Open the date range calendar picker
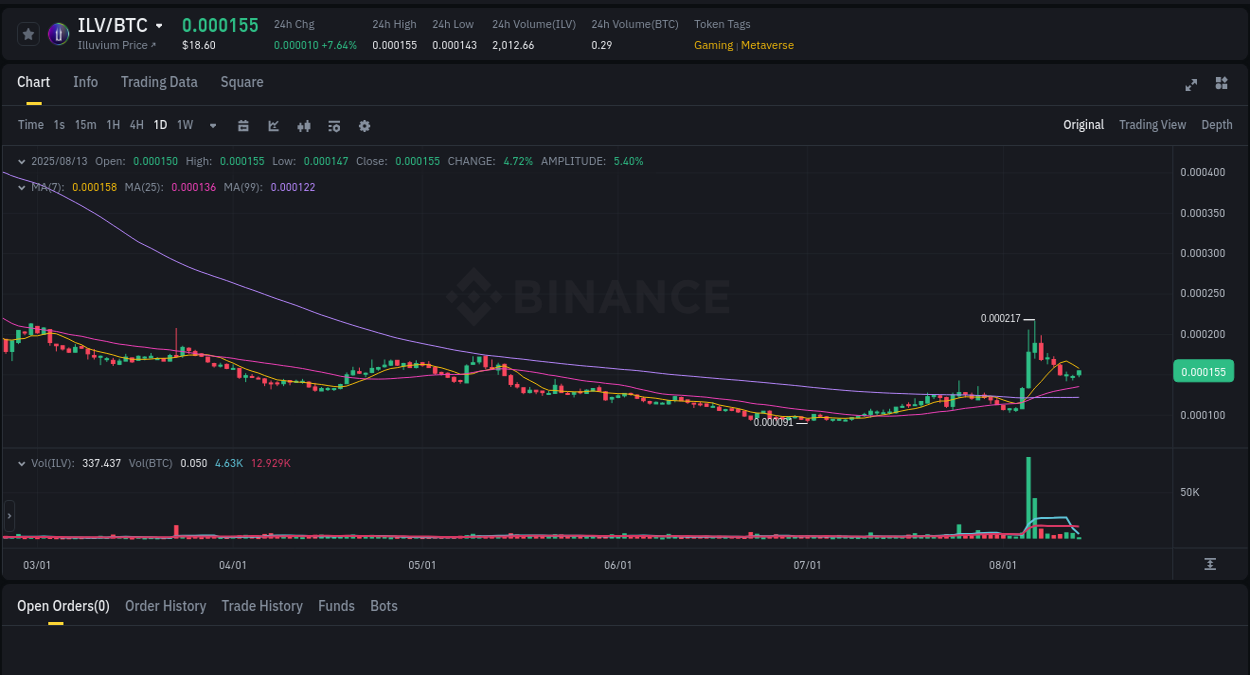 pos(243,125)
